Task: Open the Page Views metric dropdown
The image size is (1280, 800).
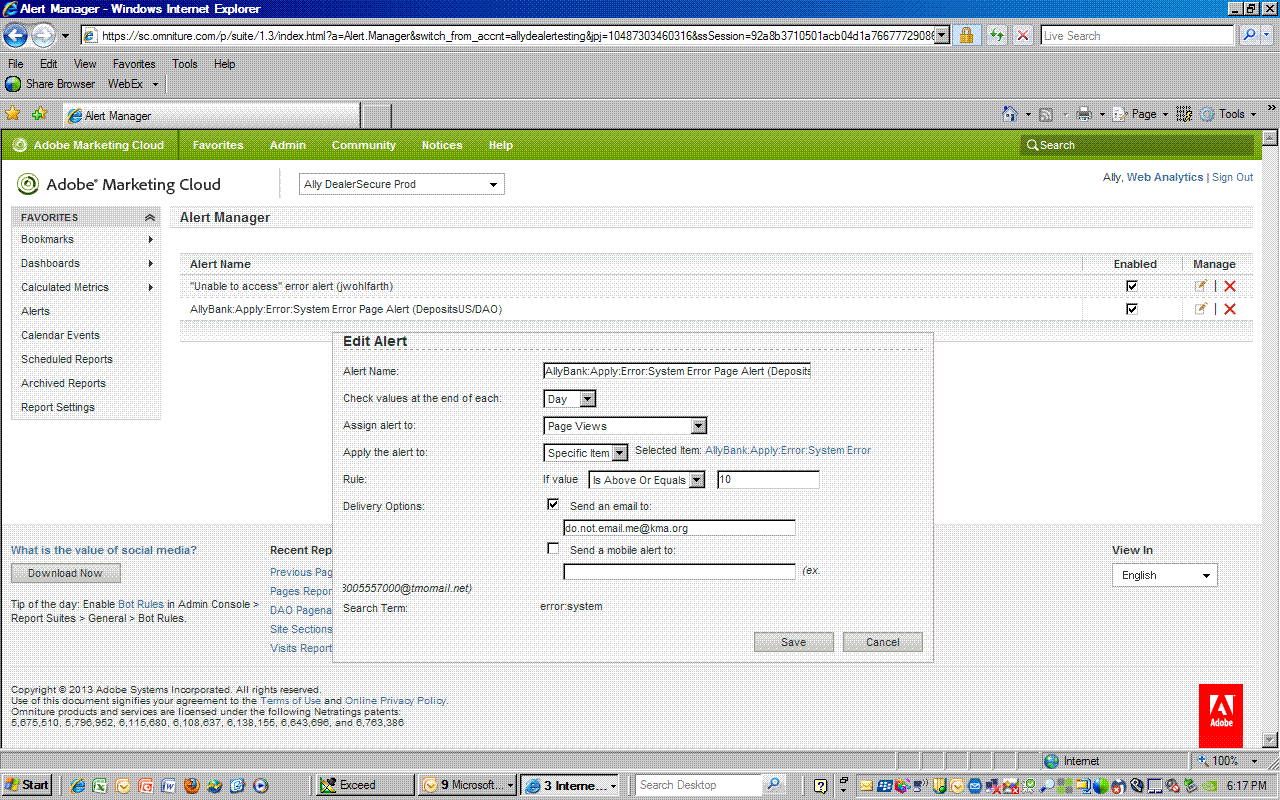Action: pyautogui.click(x=626, y=426)
